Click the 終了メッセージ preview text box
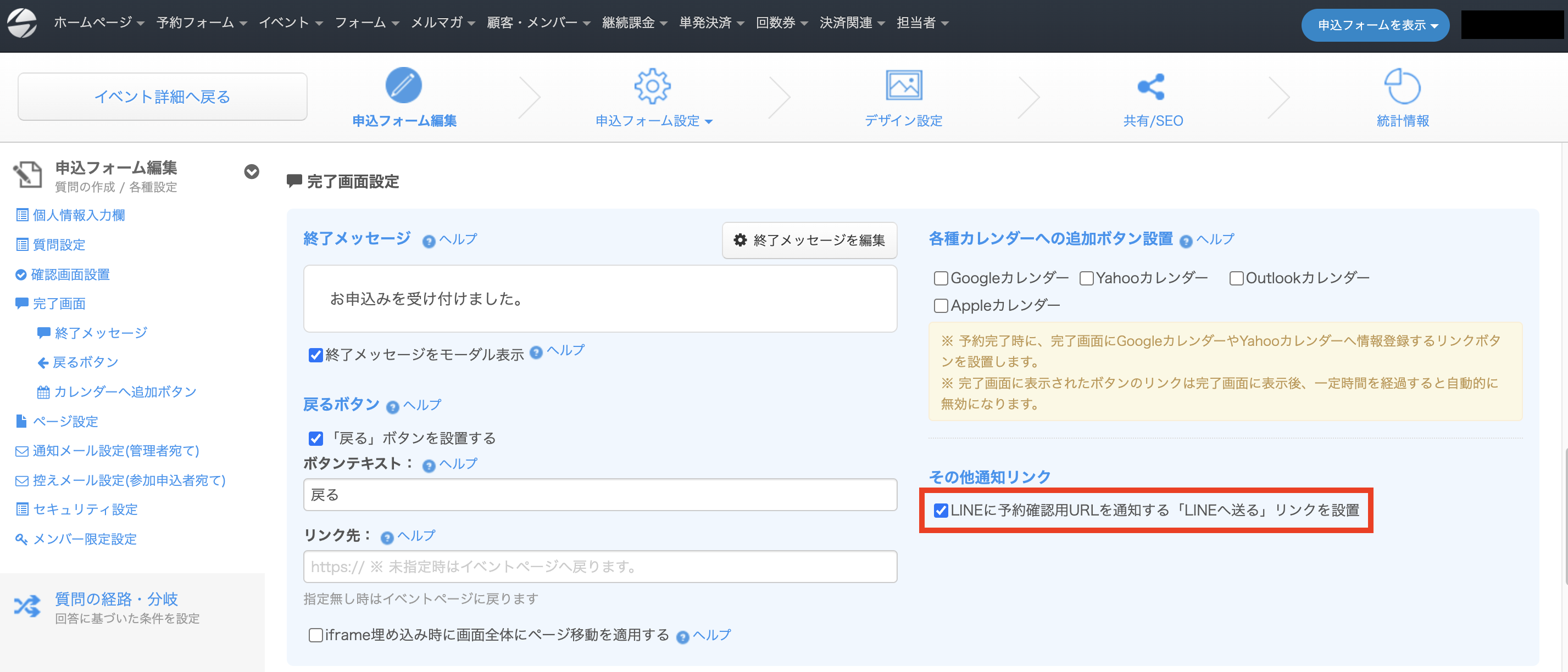The width and height of the screenshot is (1568, 672). pos(600,299)
